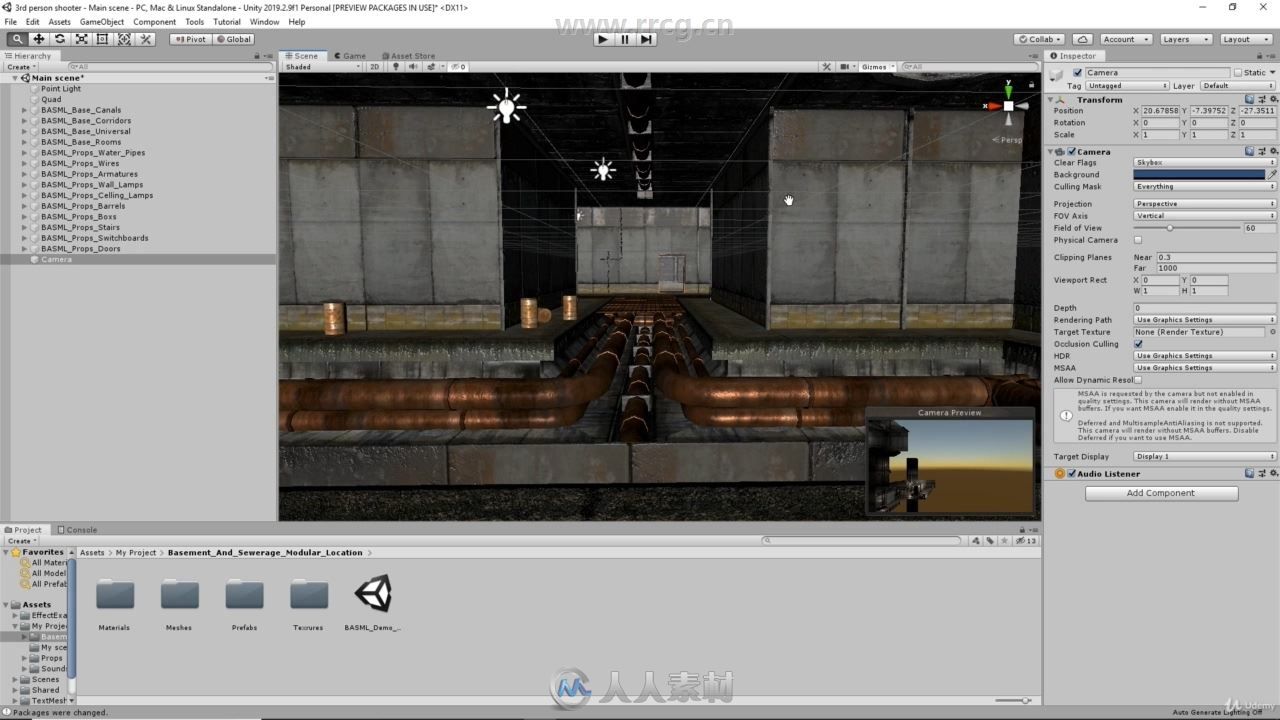Open the Component menu
This screenshot has height=720, width=1280.
pyautogui.click(x=155, y=22)
